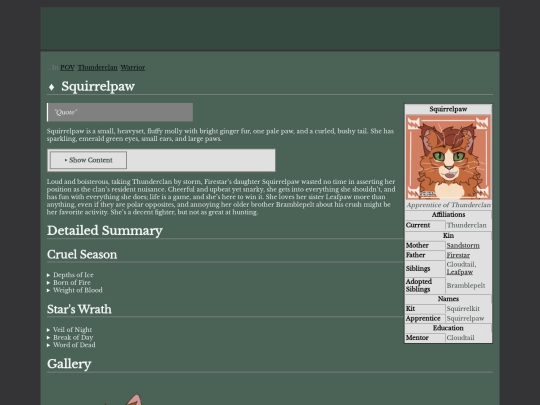
Task: Expand Break of Day entry
Action: click(x=70, y=337)
